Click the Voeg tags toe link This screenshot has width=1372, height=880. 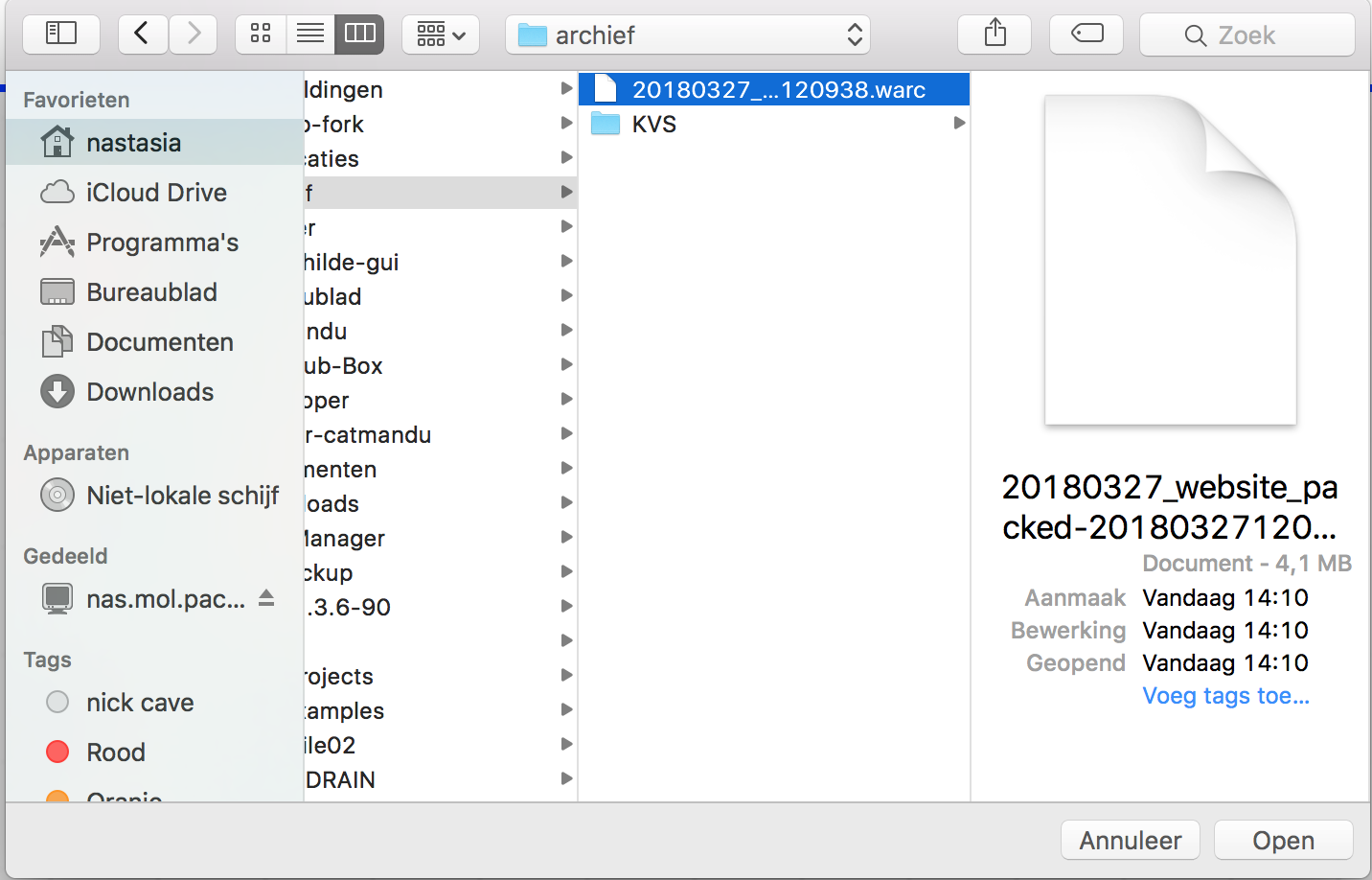[1225, 696]
